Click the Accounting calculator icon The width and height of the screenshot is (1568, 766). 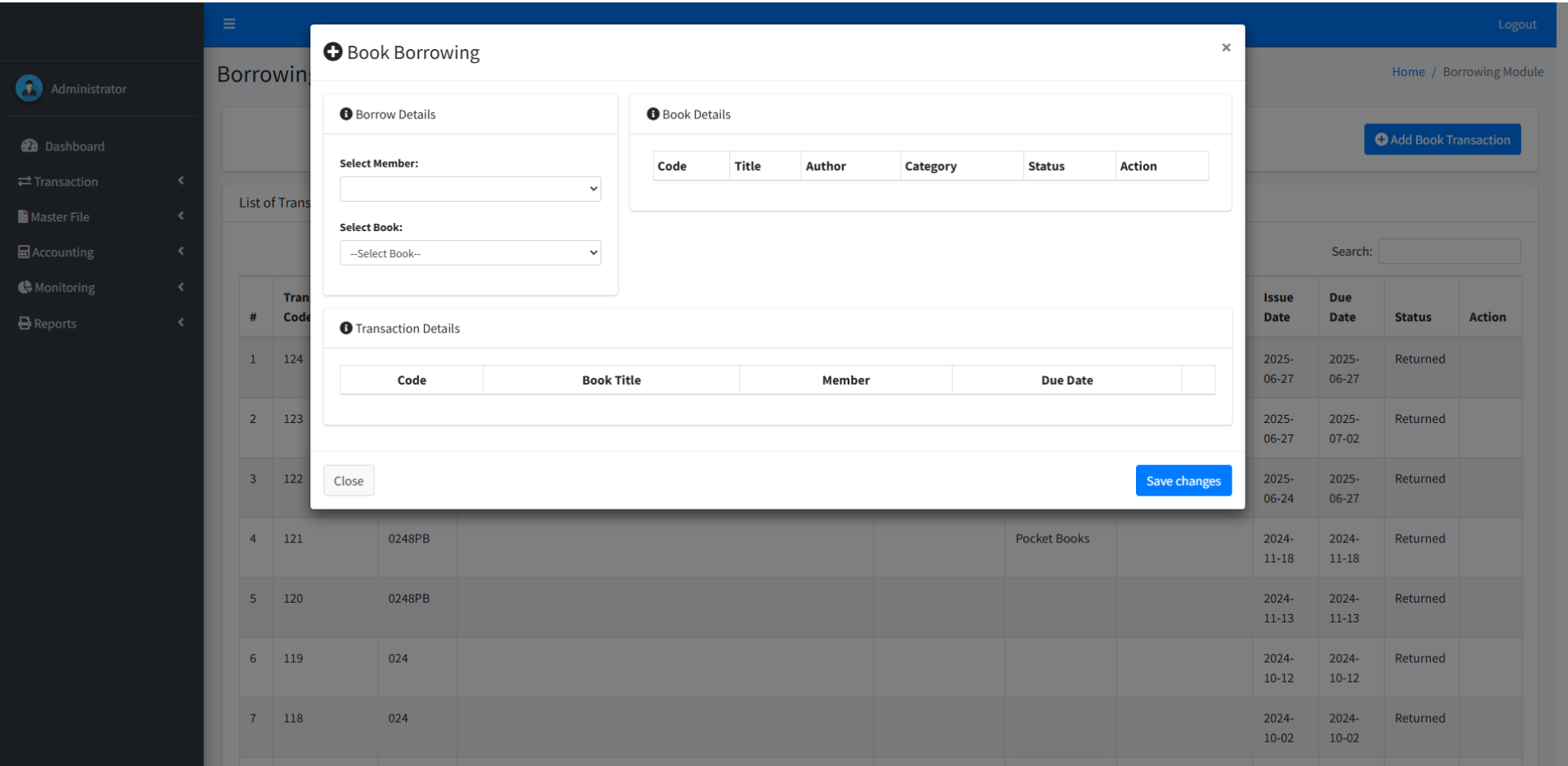[24, 252]
